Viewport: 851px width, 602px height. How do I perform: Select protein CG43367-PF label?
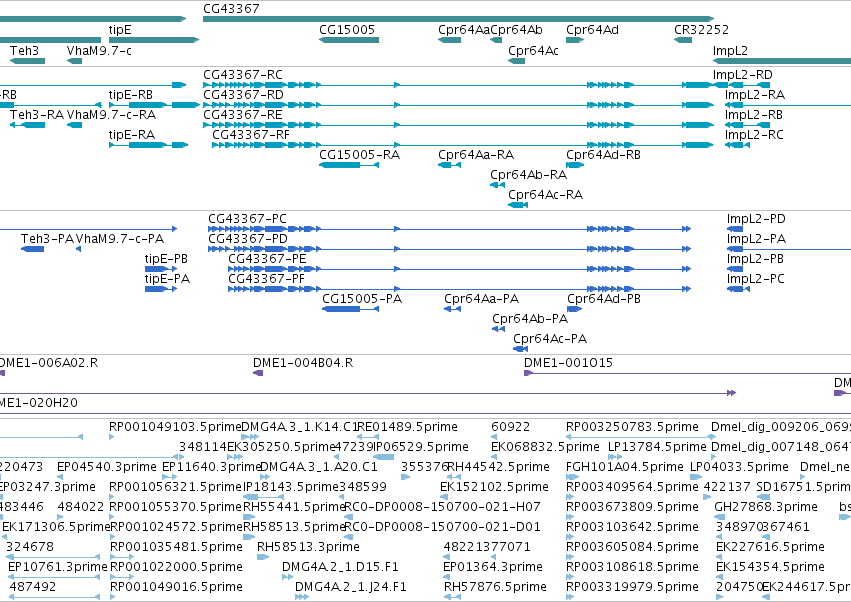point(266,280)
